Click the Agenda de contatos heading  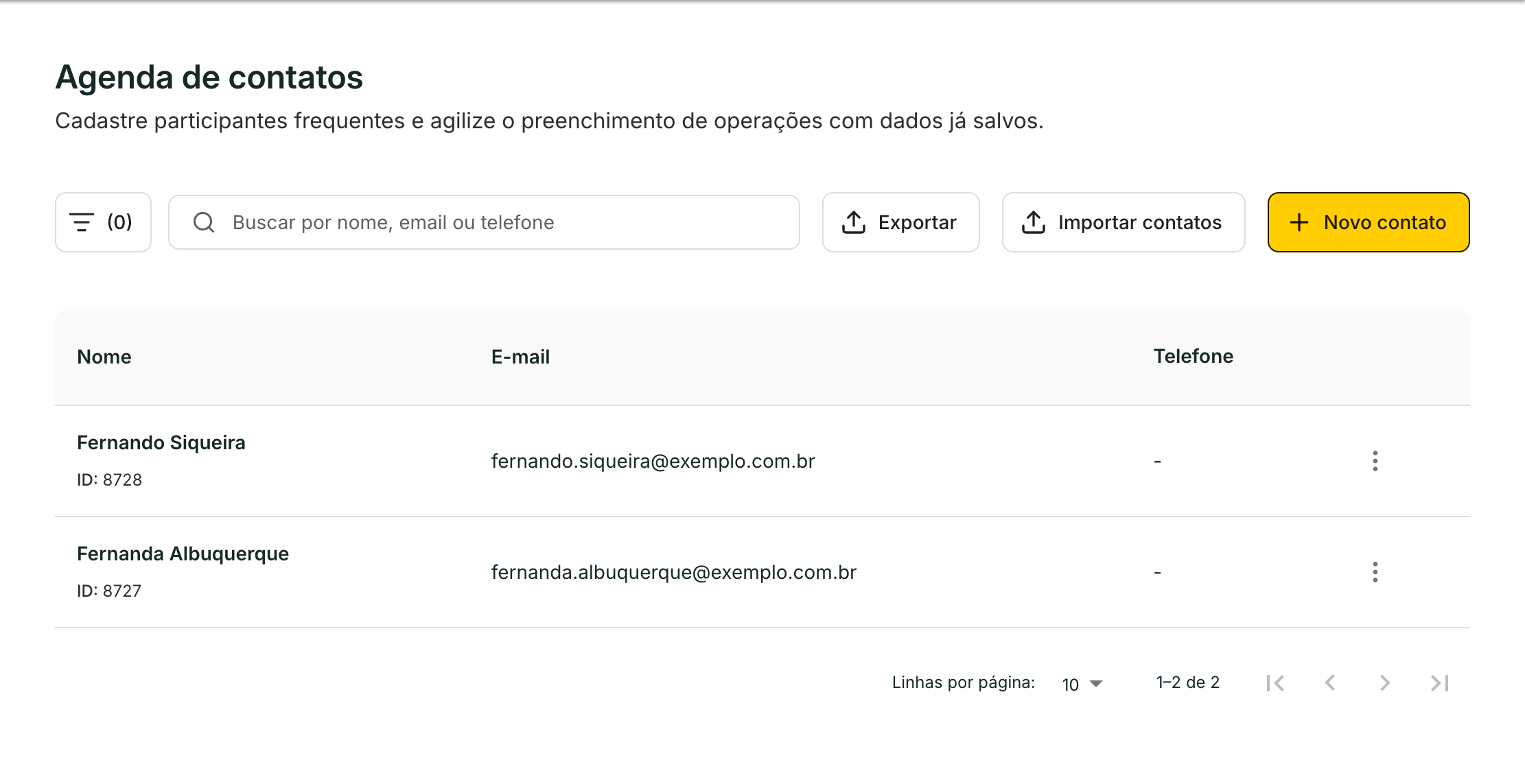click(209, 77)
